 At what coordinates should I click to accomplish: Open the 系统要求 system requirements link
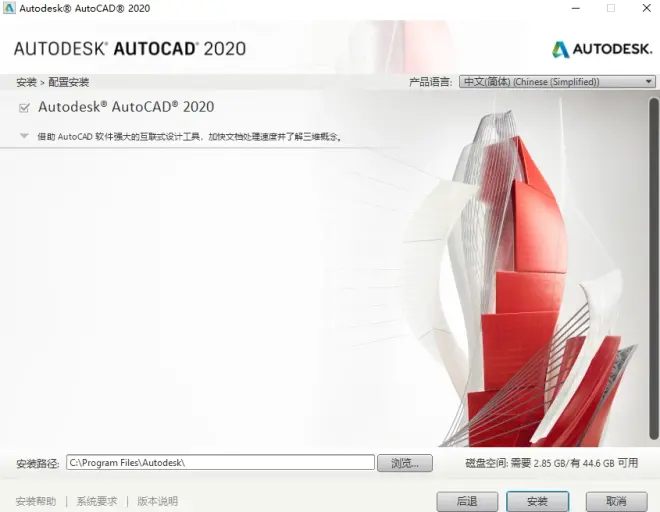click(97, 501)
